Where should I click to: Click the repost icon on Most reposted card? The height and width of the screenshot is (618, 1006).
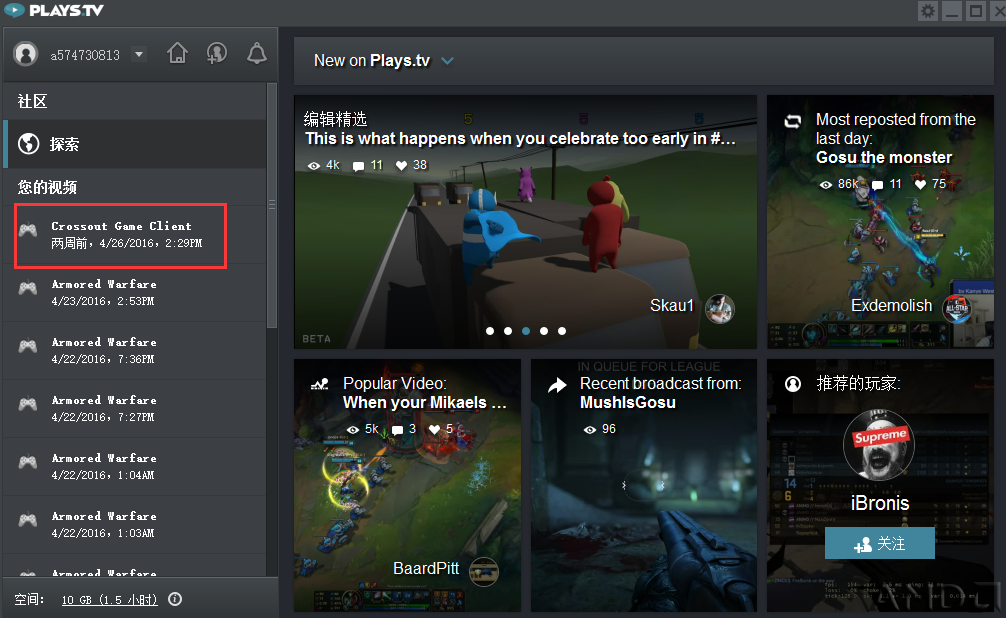click(793, 121)
